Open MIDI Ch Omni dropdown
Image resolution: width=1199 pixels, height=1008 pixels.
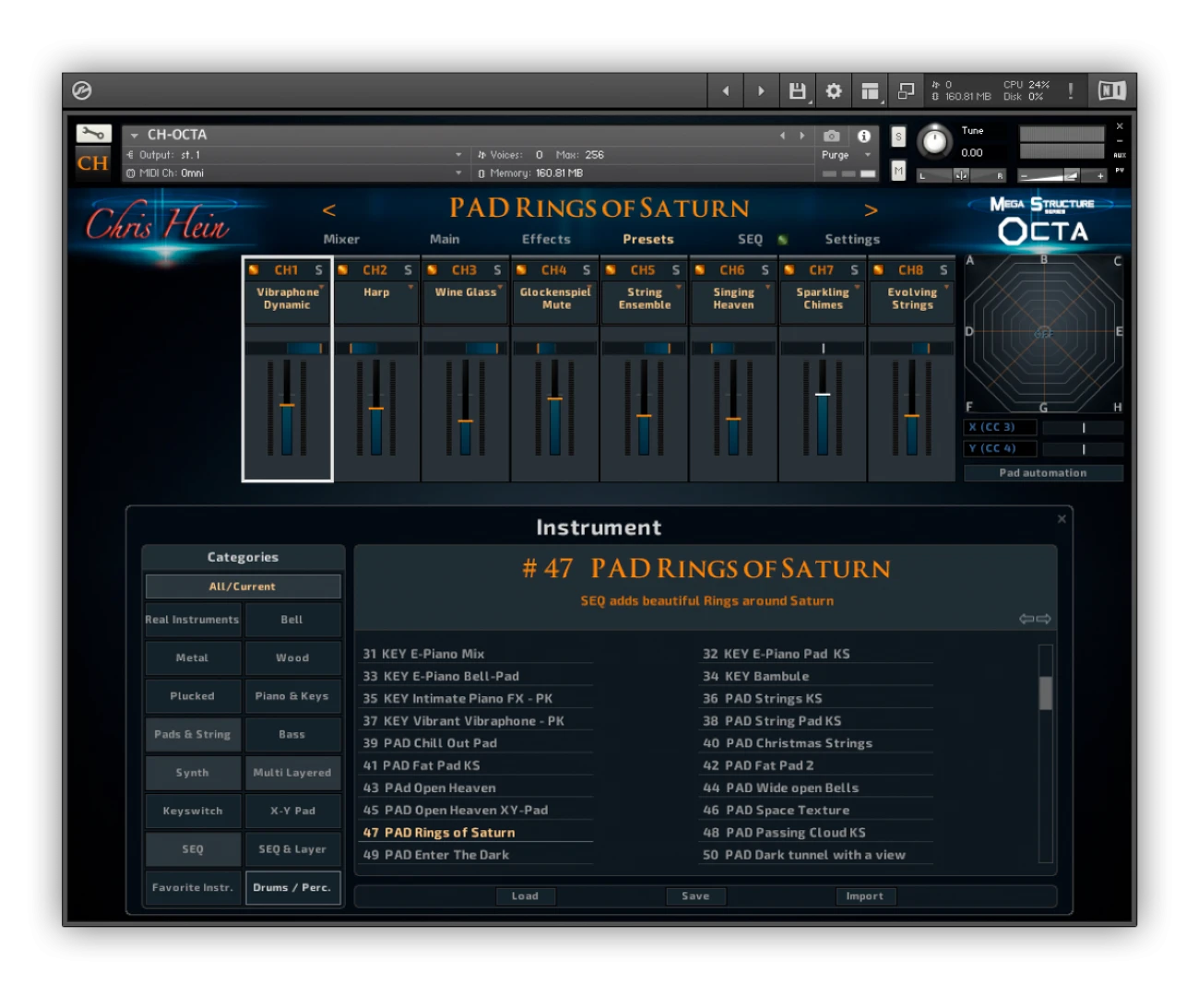(293, 173)
